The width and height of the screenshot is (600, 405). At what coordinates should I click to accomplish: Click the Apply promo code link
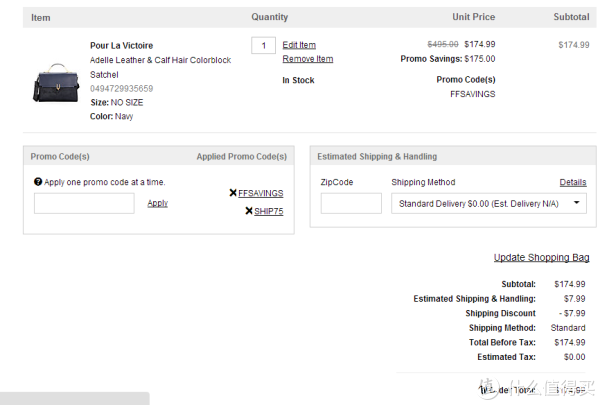point(158,203)
